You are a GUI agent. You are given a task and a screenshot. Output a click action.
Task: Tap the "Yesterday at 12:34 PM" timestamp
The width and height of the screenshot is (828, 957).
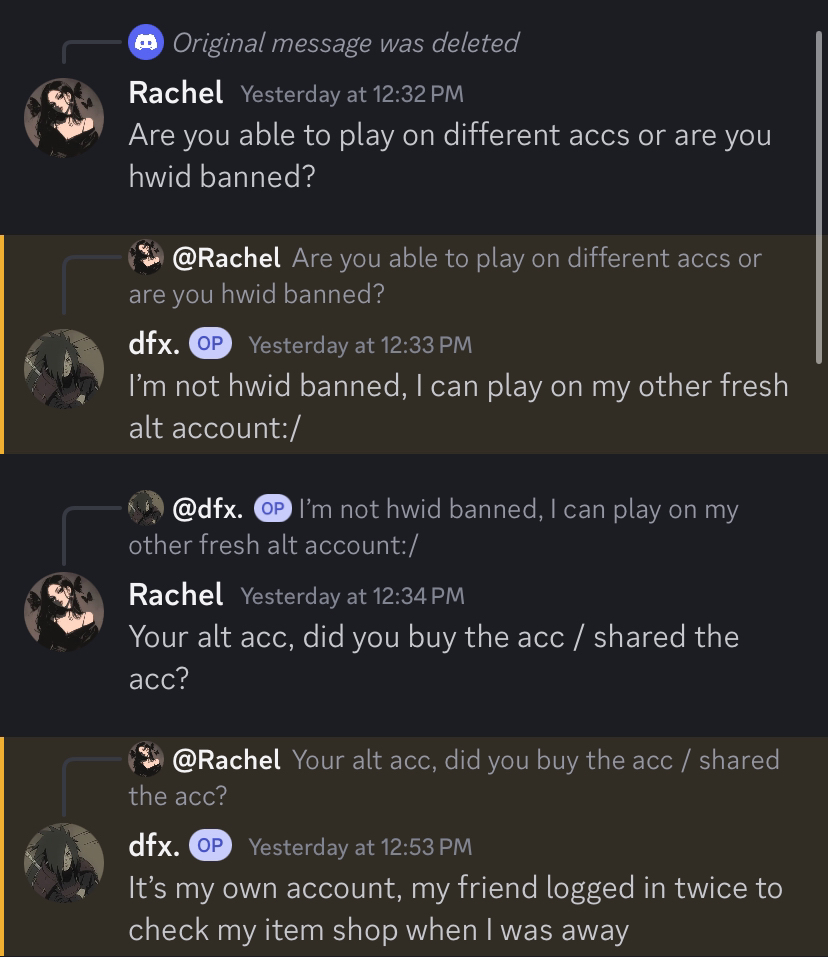click(352, 596)
